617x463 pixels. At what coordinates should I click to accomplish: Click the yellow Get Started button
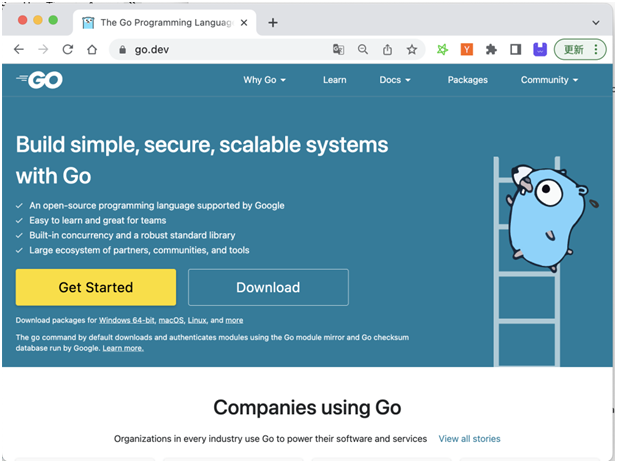[x=96, y=287]
